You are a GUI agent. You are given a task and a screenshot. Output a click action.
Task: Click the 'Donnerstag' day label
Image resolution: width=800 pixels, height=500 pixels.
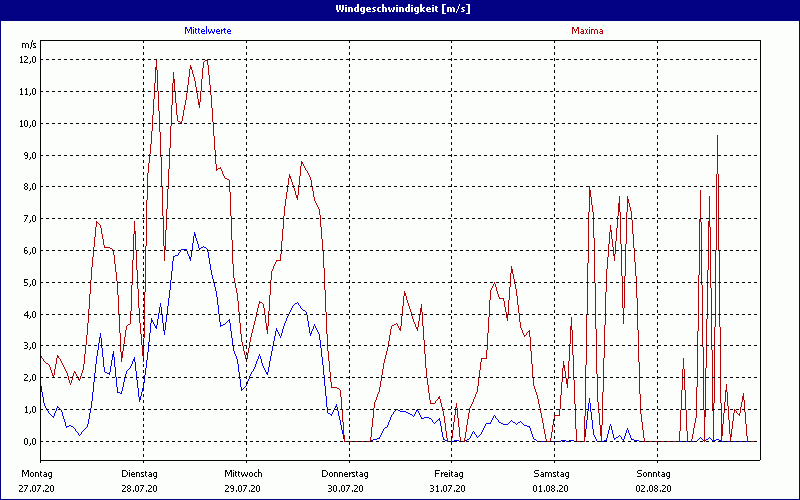345,474
